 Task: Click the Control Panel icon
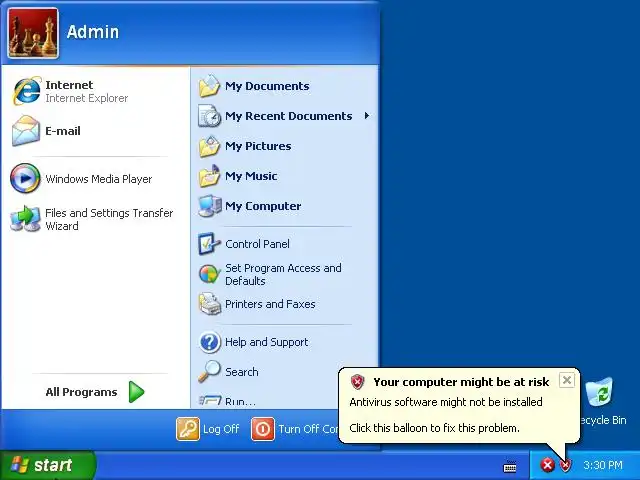209,244
